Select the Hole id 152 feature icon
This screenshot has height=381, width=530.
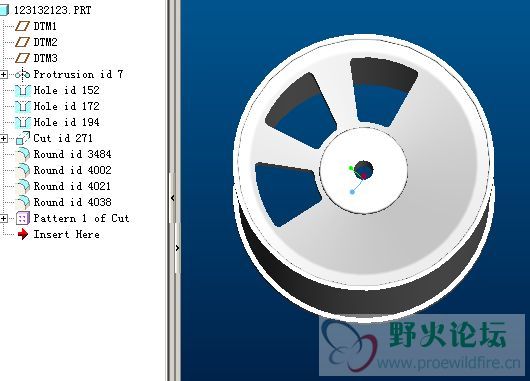23,90
